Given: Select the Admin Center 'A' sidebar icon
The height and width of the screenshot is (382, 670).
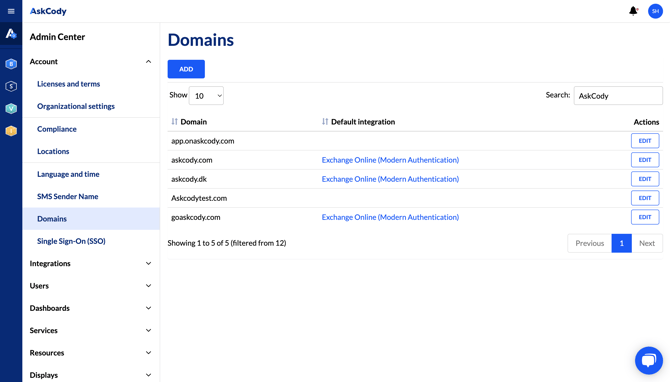Looking at the screenshot, I should point(11,34).
